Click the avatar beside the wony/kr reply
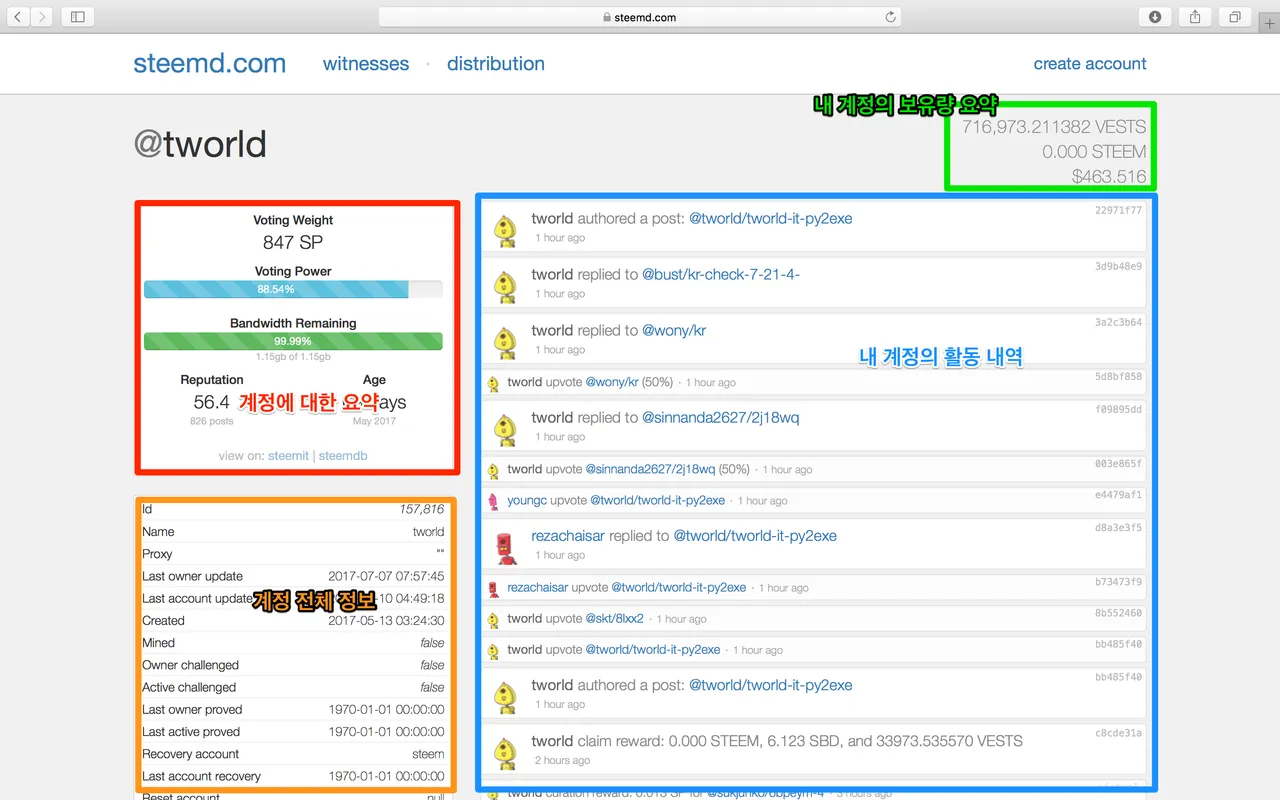 pos(507,342)
